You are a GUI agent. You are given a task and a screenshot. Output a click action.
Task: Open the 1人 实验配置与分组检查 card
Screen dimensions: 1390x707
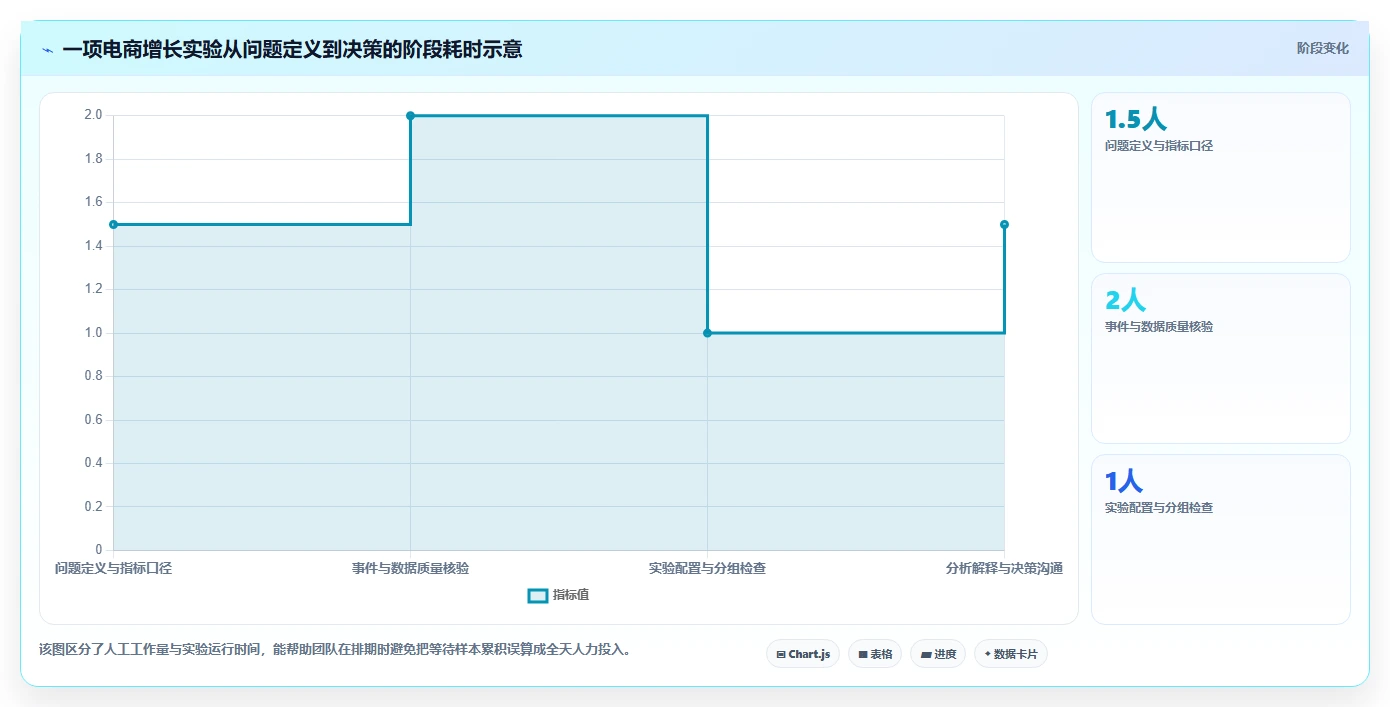point(1220,539)
